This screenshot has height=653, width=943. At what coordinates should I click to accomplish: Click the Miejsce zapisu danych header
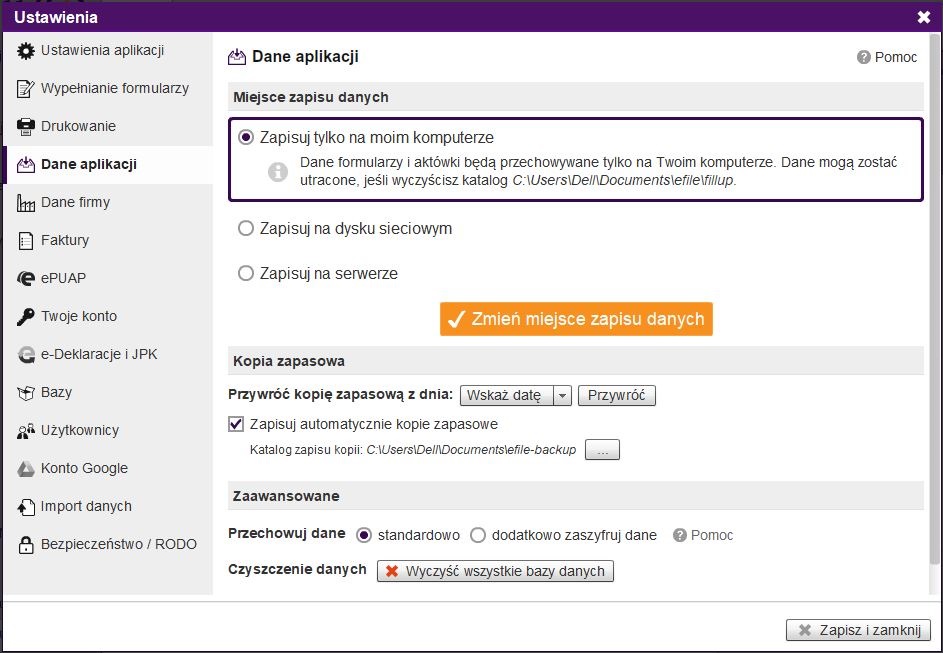click(x=576, y=97)
